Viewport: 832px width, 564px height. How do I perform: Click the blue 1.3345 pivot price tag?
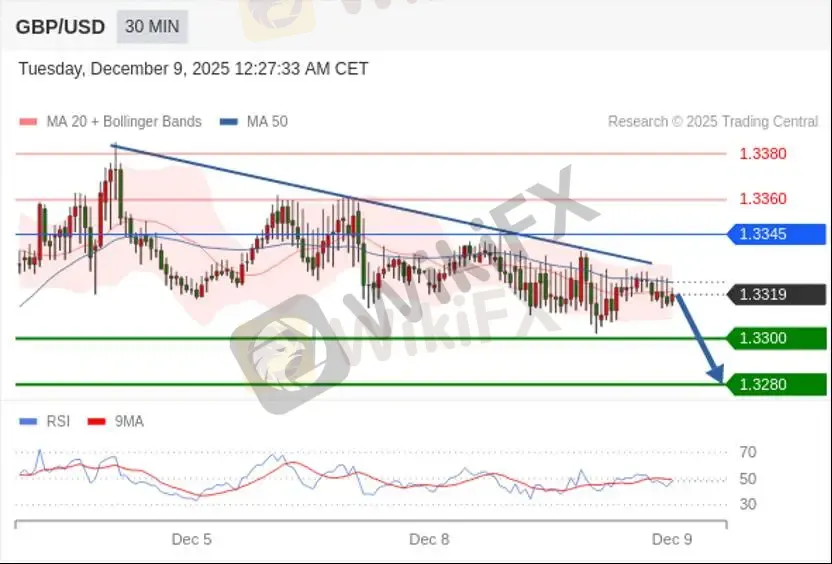pyautogui.click(x=776, y=234)
